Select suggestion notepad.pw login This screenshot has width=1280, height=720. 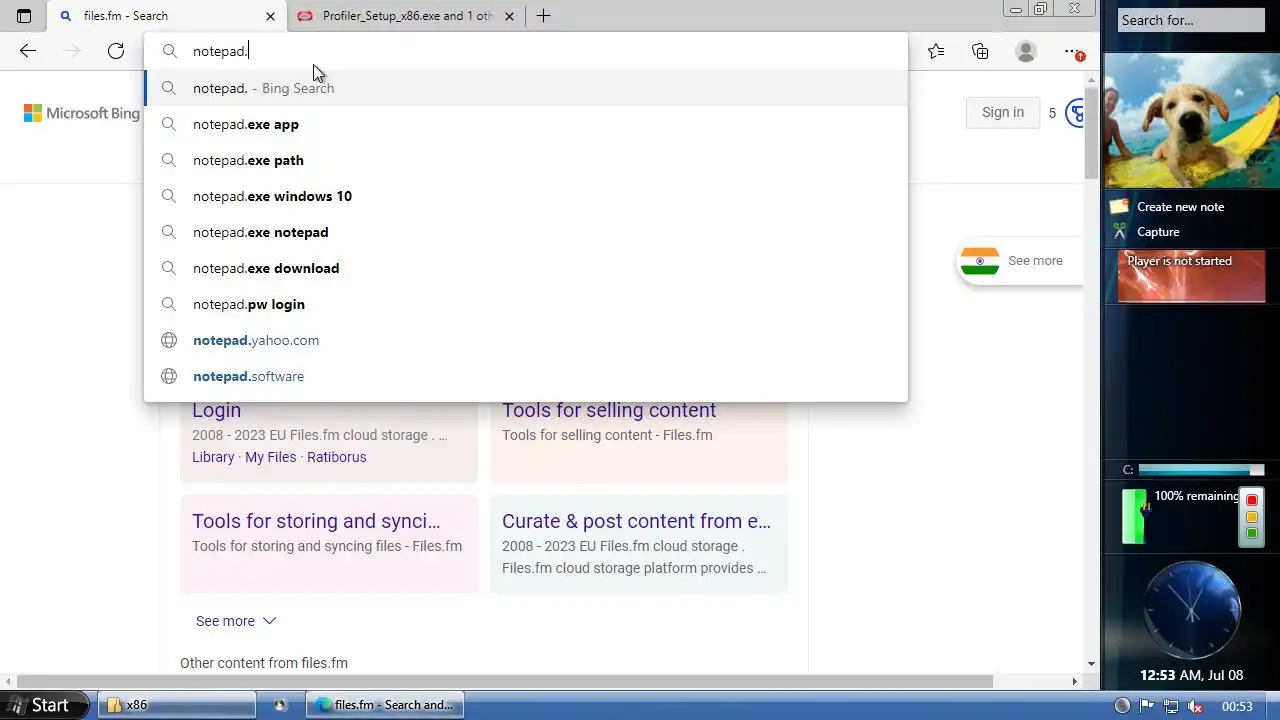point(526,304)
